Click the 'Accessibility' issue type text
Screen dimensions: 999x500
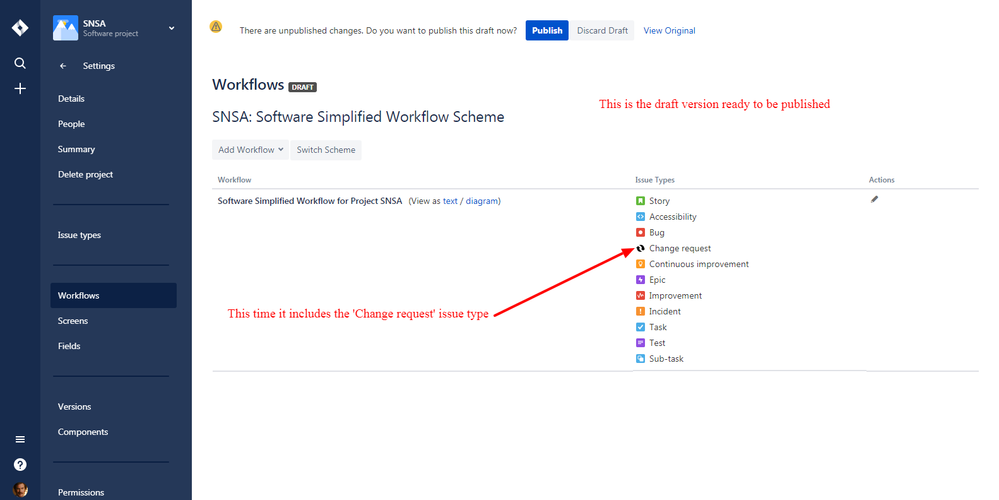(x=673, y=217)
